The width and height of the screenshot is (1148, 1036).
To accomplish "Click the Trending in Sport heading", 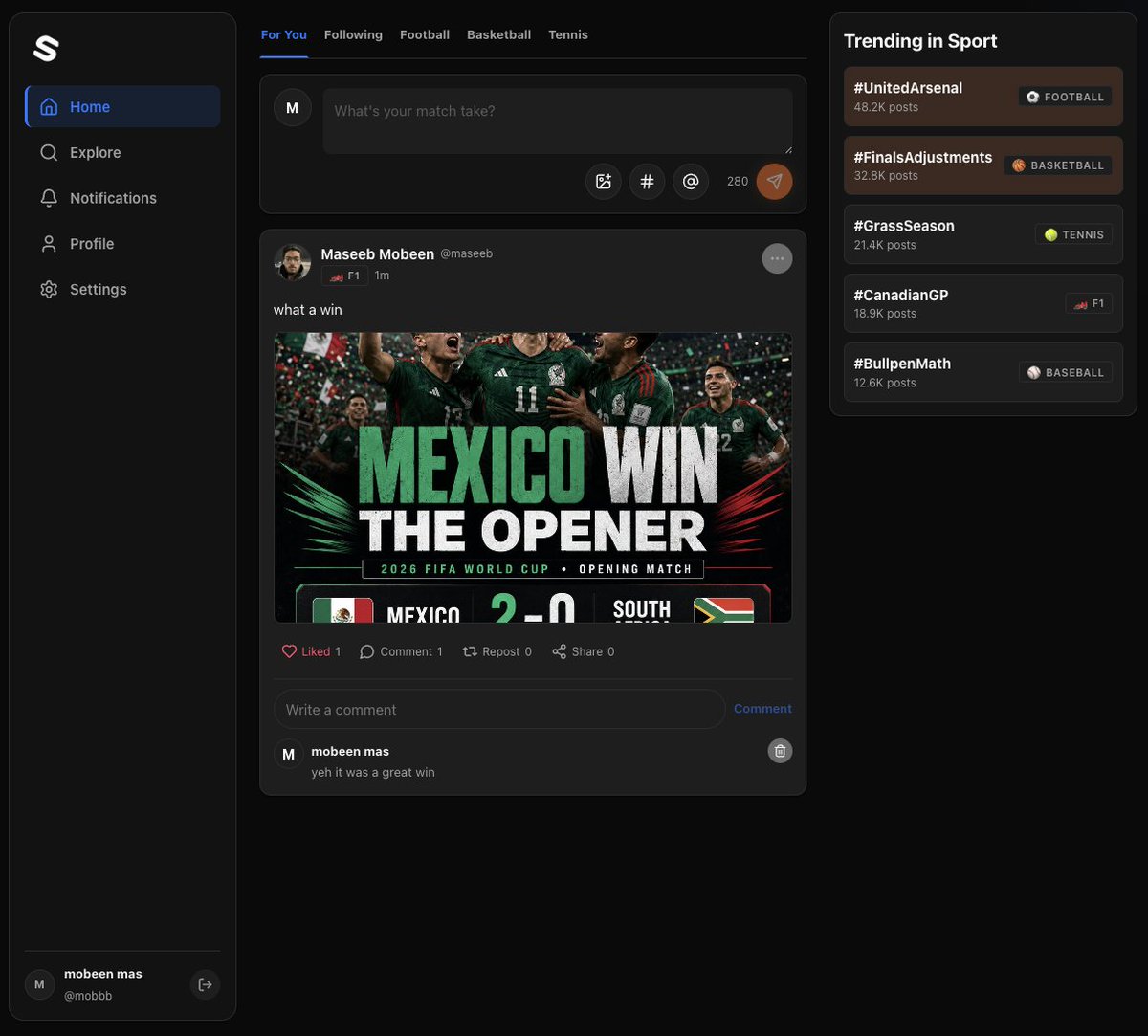I will 920,41.
